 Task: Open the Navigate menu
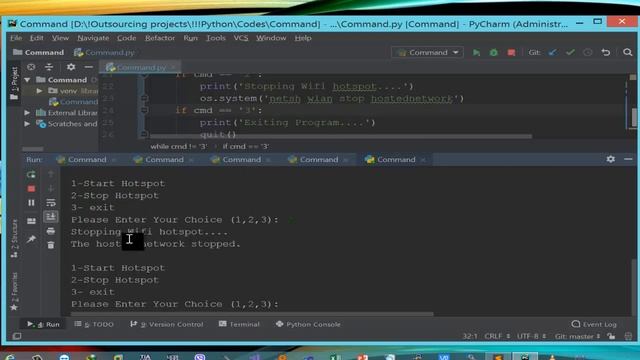coord(93,38)
